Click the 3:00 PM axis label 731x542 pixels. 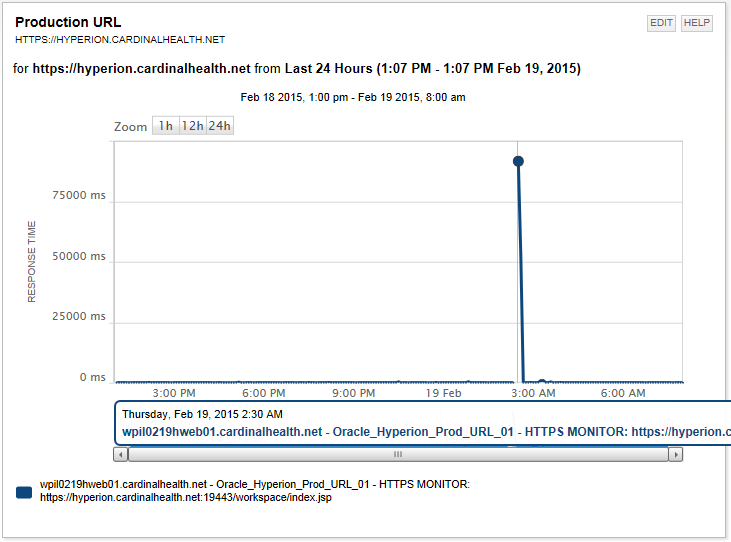point(174,393)
